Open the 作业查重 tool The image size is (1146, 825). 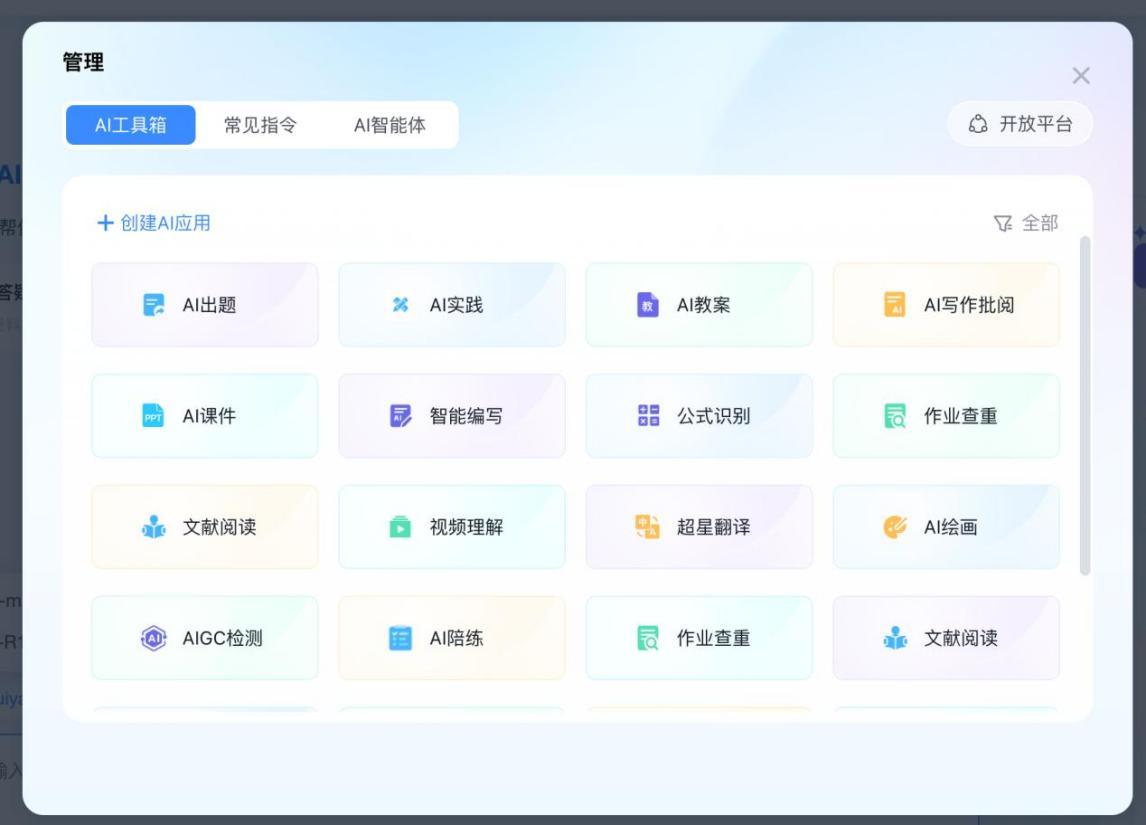[x=945, y=416]
